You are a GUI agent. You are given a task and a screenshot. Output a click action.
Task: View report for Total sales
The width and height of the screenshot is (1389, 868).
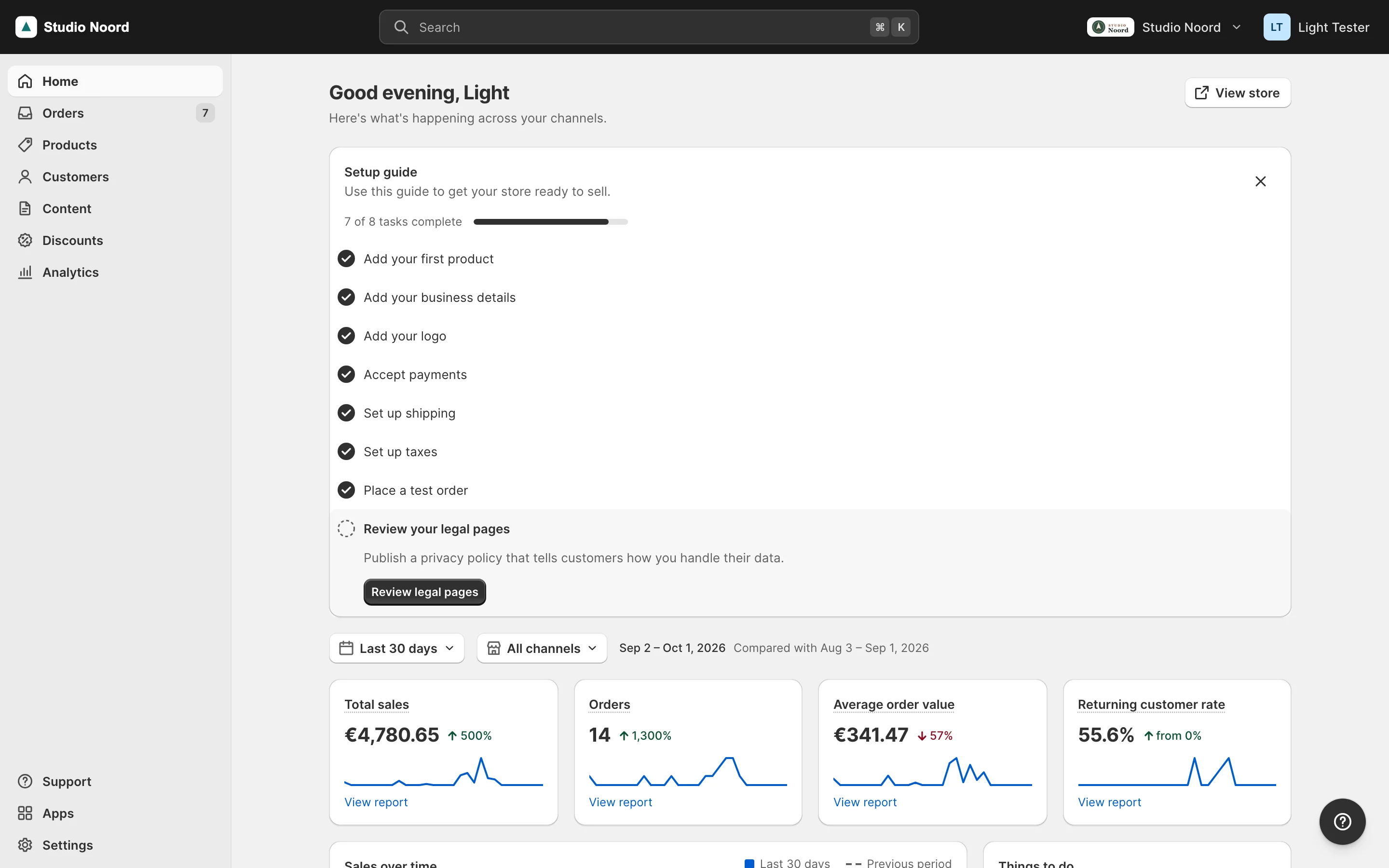(376, 802)
